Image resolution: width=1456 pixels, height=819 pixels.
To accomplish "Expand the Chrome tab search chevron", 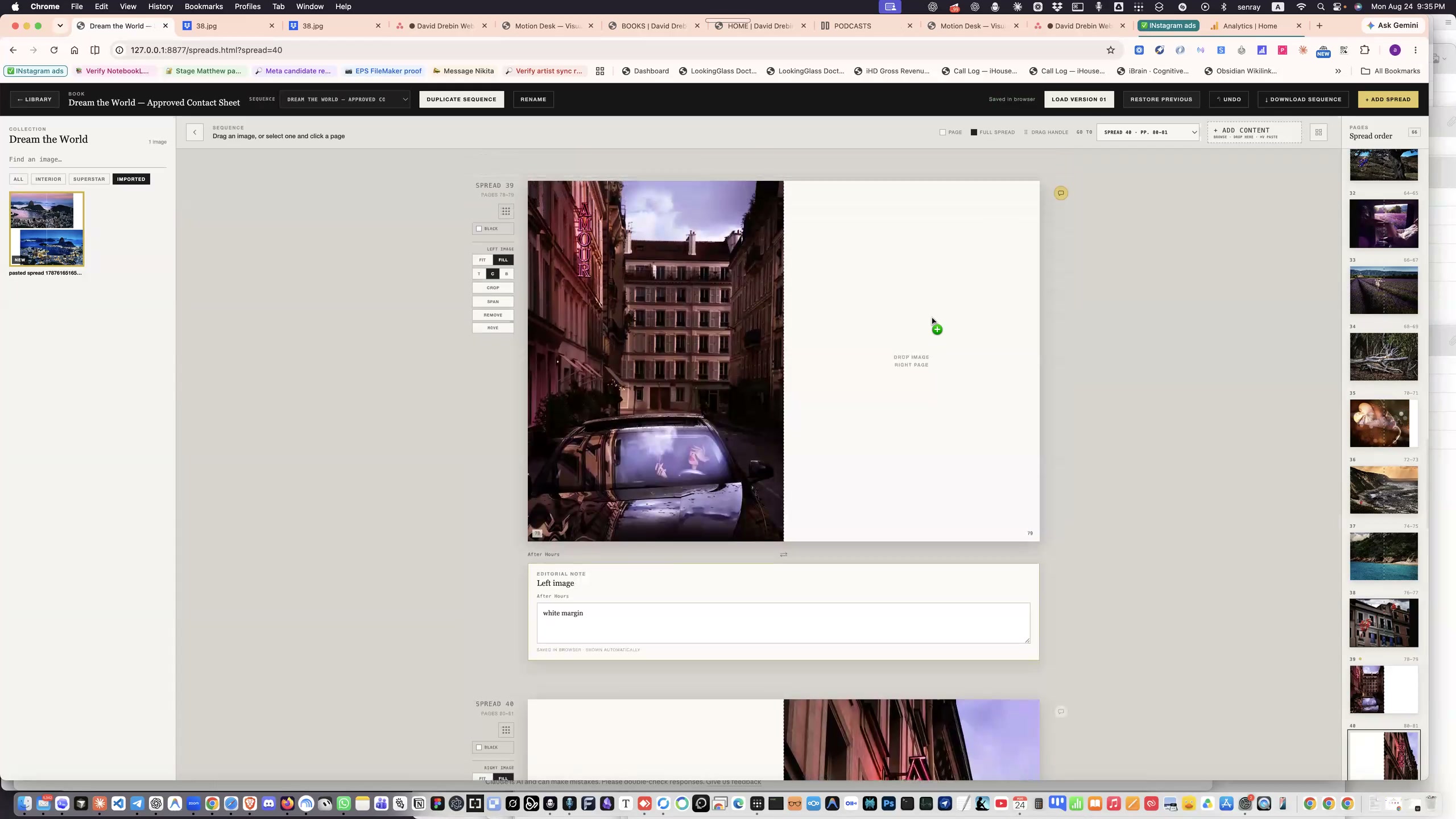I will pyautogui.click(x=60, y=26).
